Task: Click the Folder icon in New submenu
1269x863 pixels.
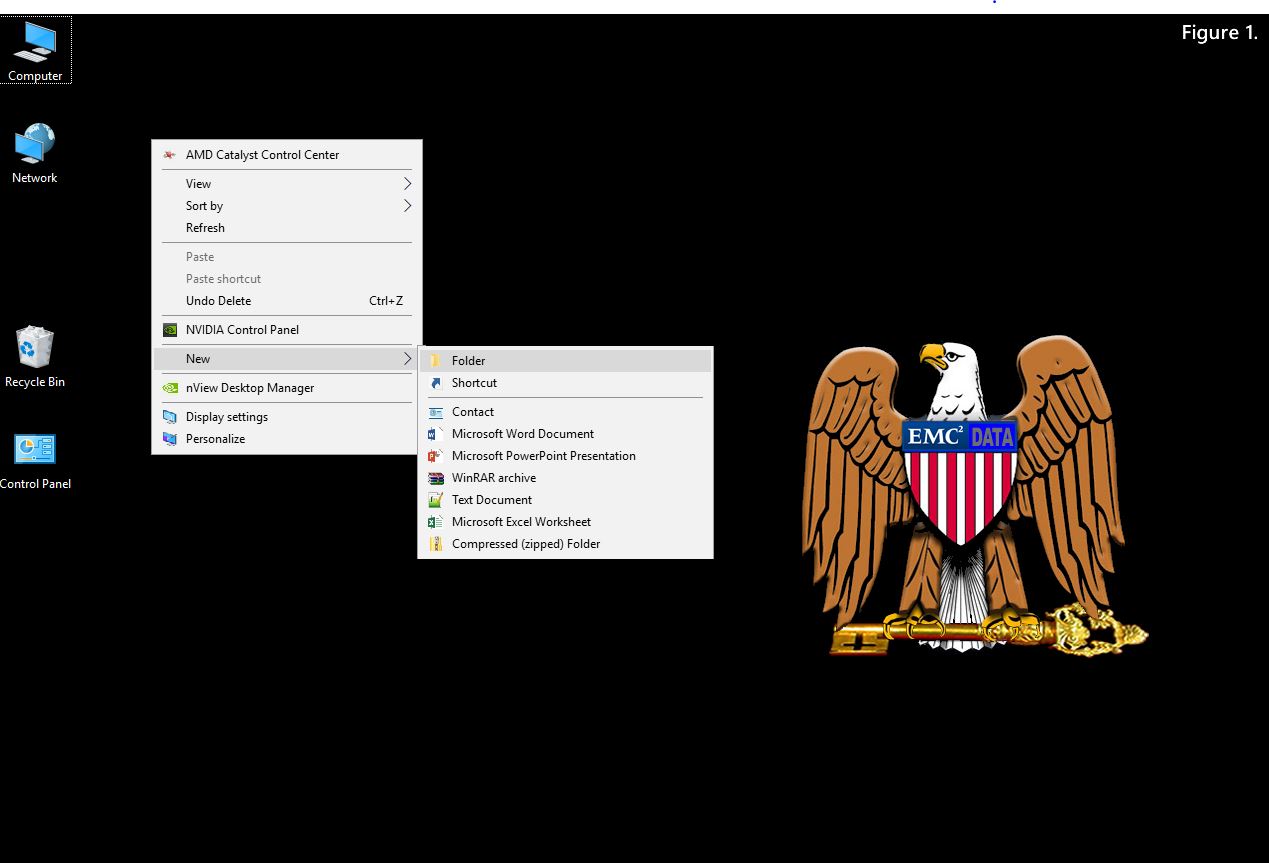Action: [x=435, y=361]
